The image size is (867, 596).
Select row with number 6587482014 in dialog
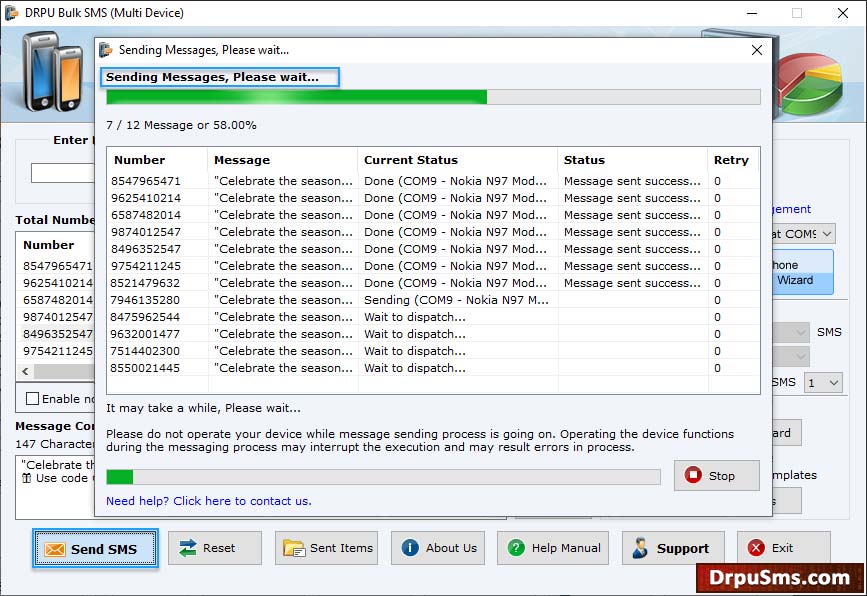click(434, 215)
